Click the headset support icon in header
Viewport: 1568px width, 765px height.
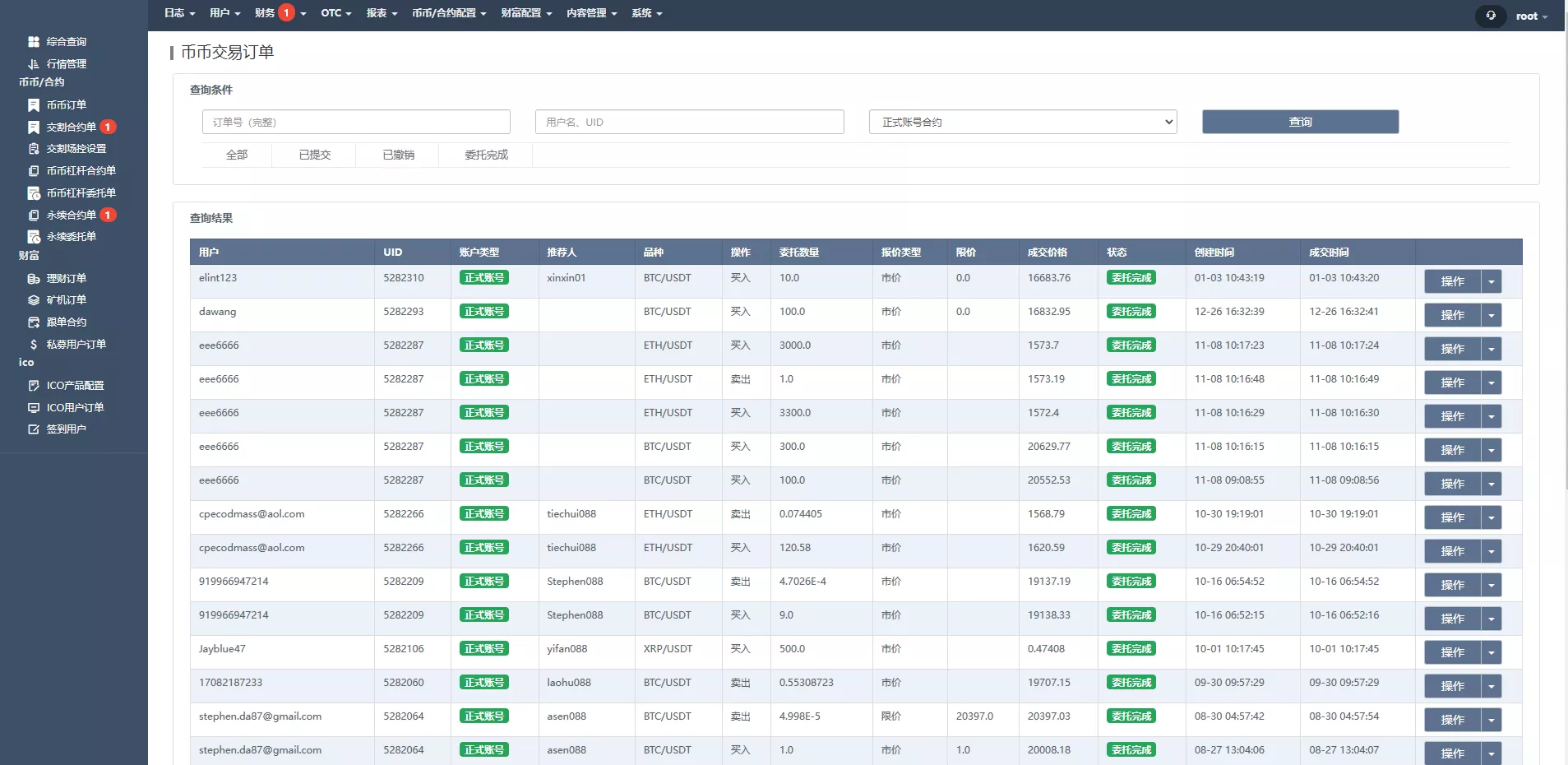1490,16
